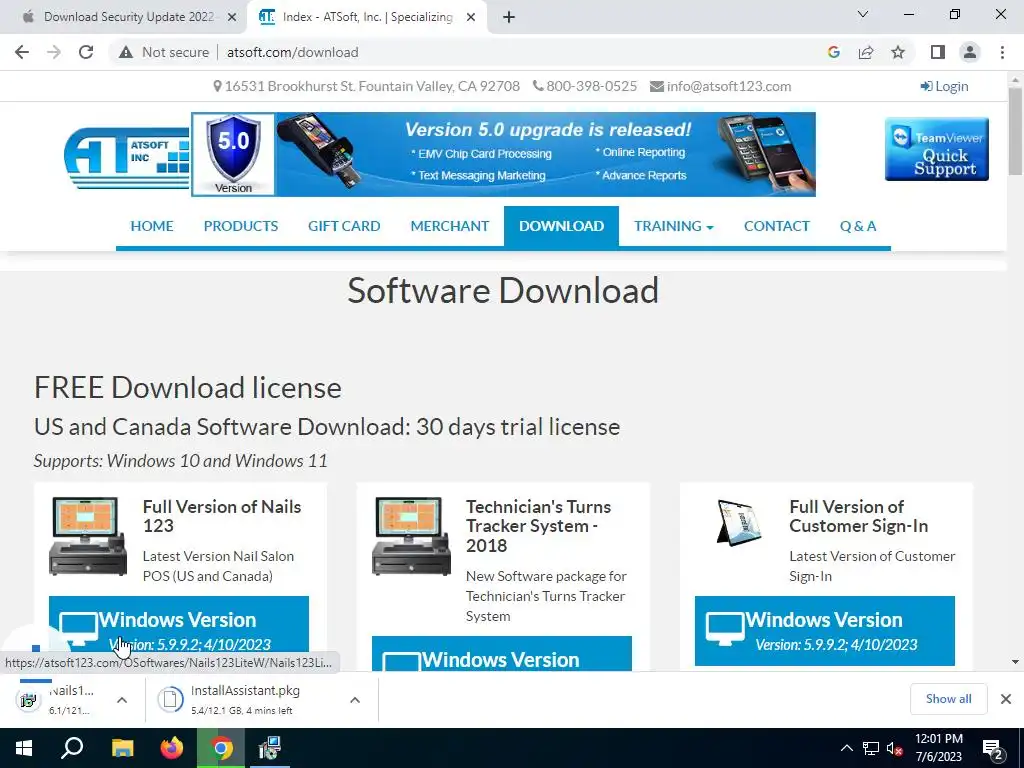Open TeamViewer Quick Support
This screenshot has height=768, width=1024.
936,149
